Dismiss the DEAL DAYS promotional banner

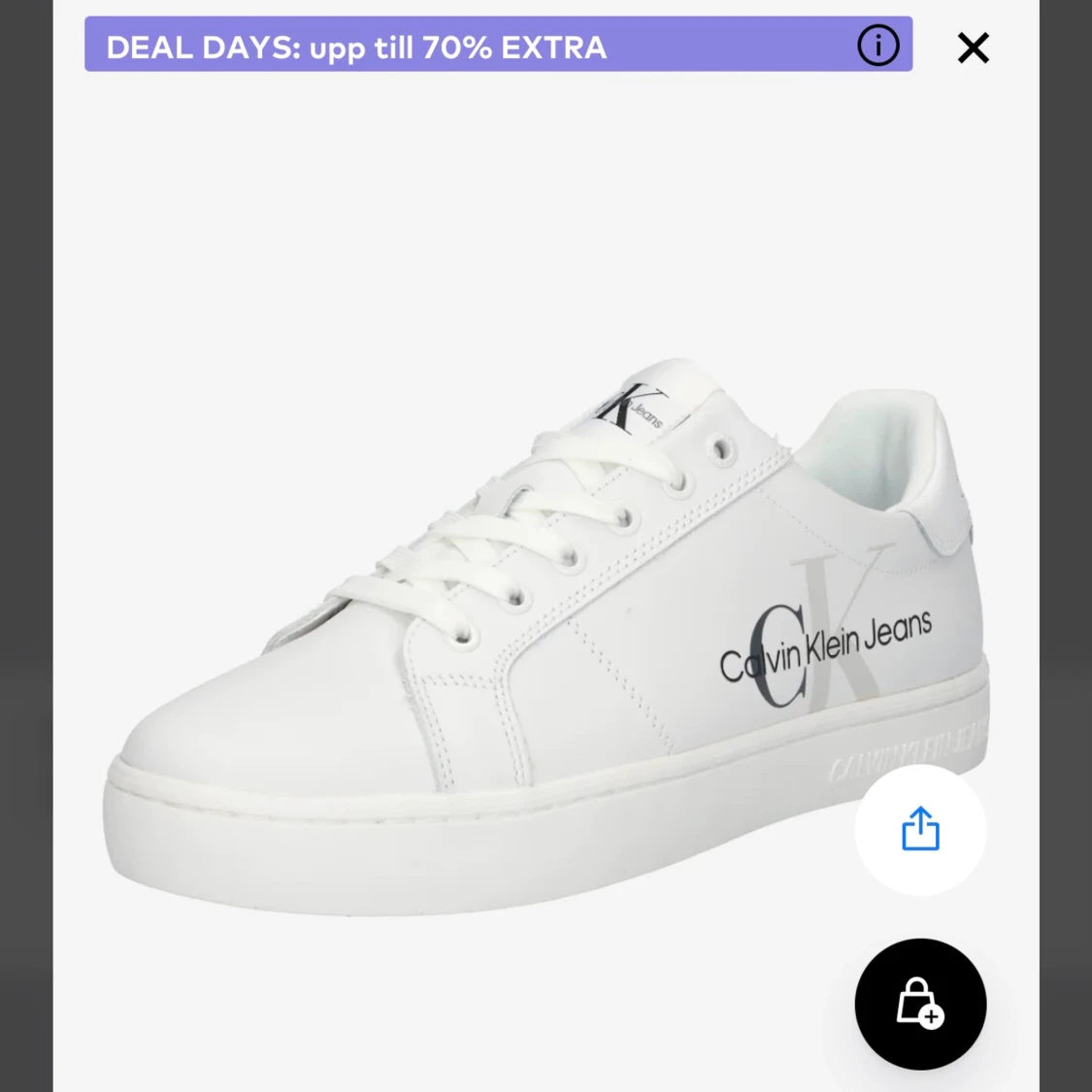(x=973, y=48)
